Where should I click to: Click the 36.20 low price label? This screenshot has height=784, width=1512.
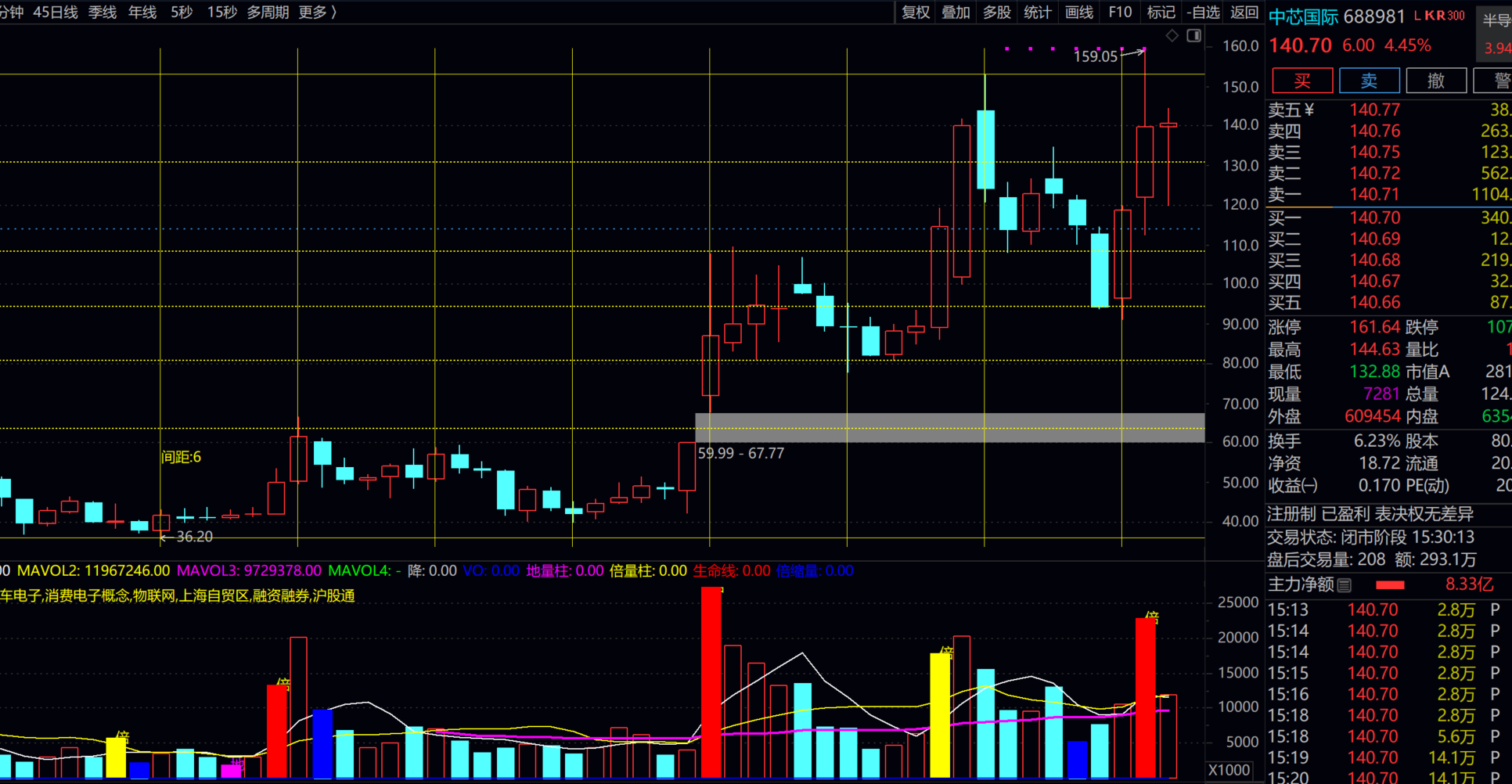tap(194, 537)
